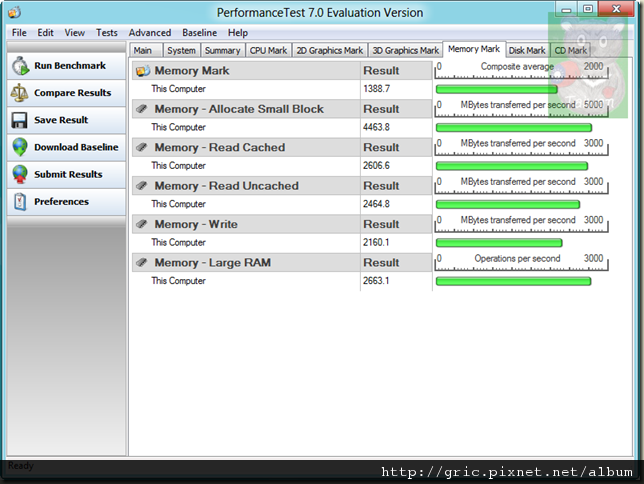Select the Memory Mark header row
Screen dimensions: 644x484
tap(282, 71)
